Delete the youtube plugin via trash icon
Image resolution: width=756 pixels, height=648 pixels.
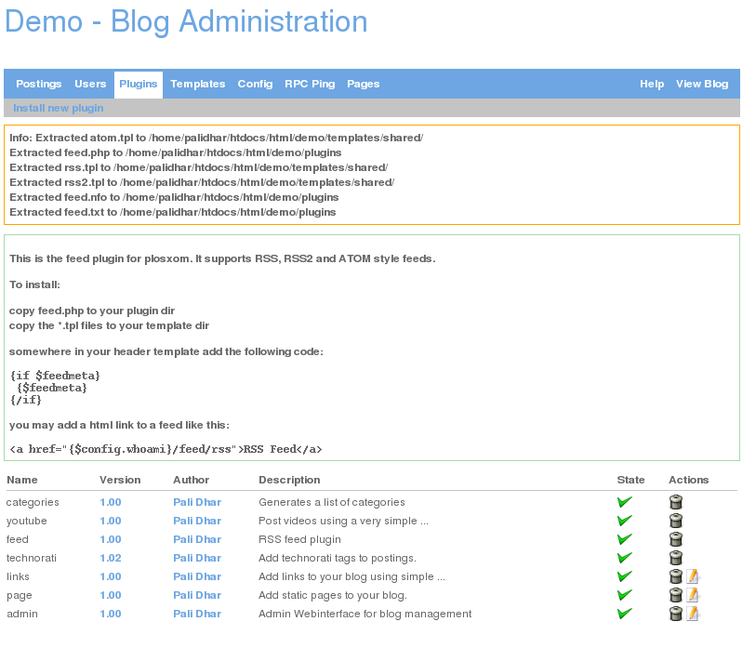(675, 521)
